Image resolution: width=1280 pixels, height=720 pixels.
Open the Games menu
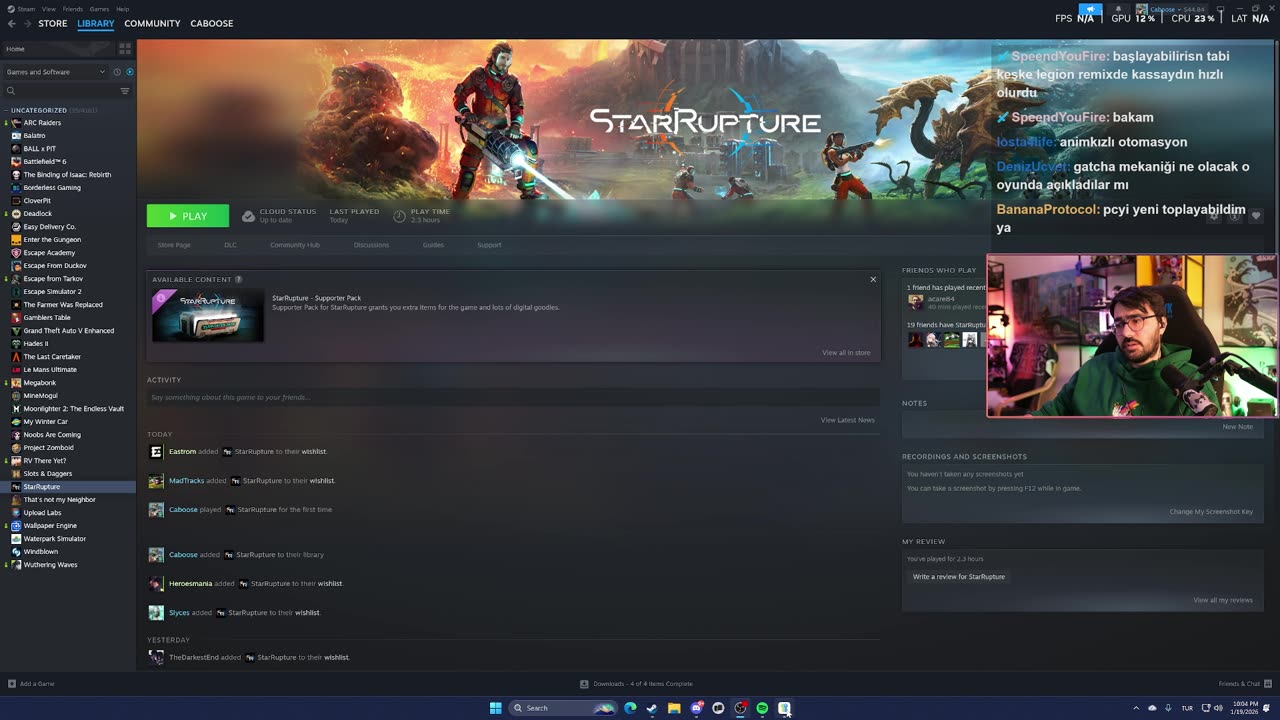click(99, 9)
